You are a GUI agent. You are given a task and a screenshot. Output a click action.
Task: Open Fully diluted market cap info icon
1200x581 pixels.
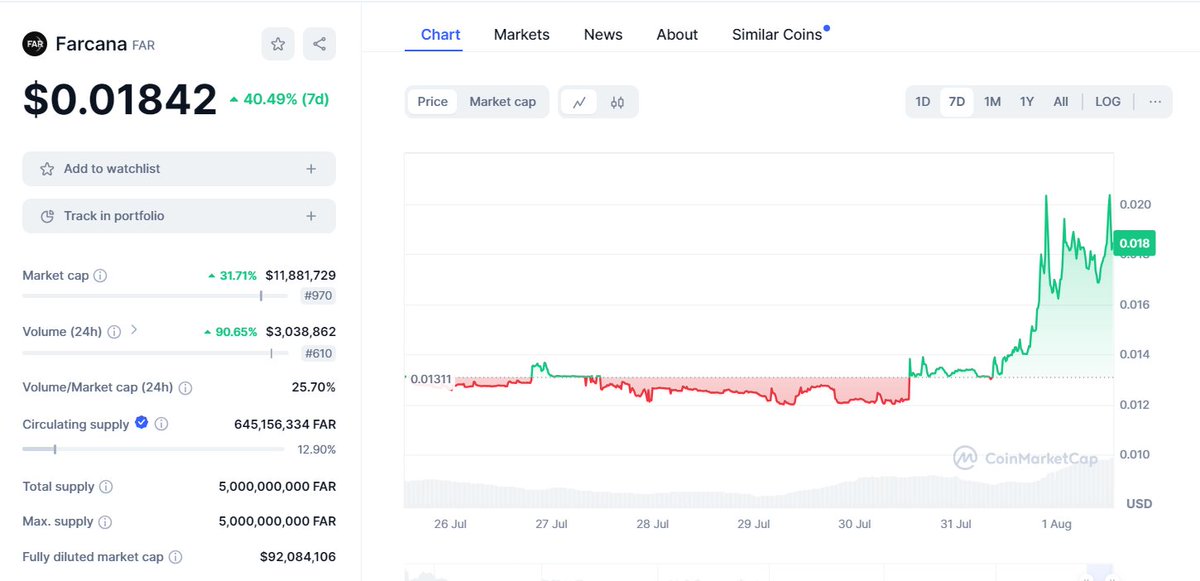pyautogui.click(x=175, y=557)
